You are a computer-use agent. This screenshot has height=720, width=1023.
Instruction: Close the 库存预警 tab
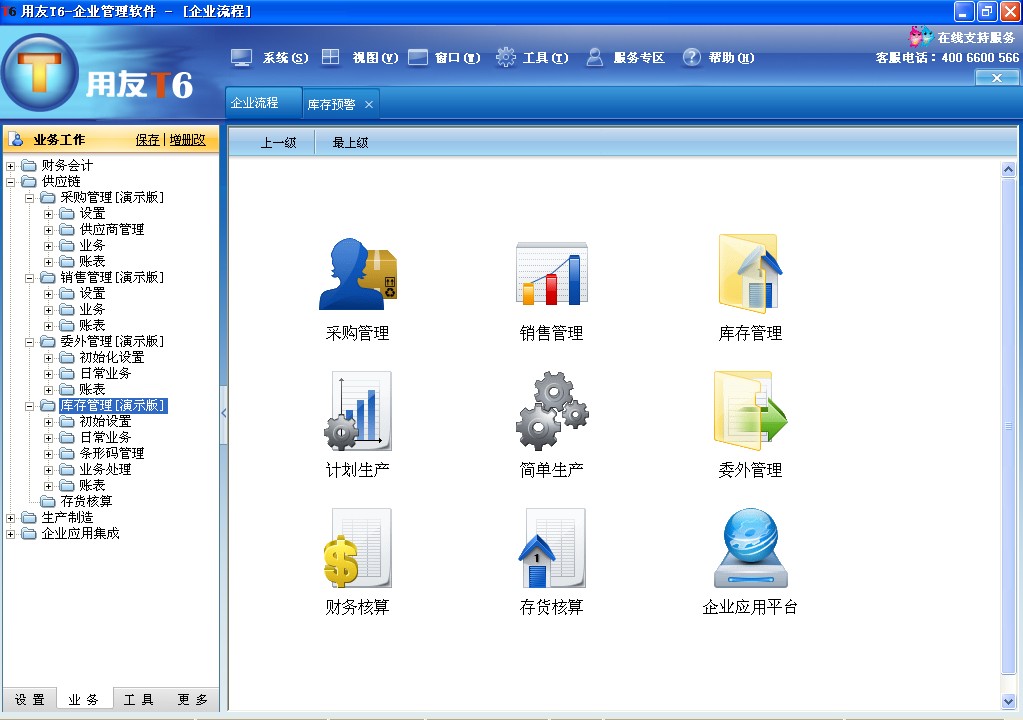pos(369,104)
